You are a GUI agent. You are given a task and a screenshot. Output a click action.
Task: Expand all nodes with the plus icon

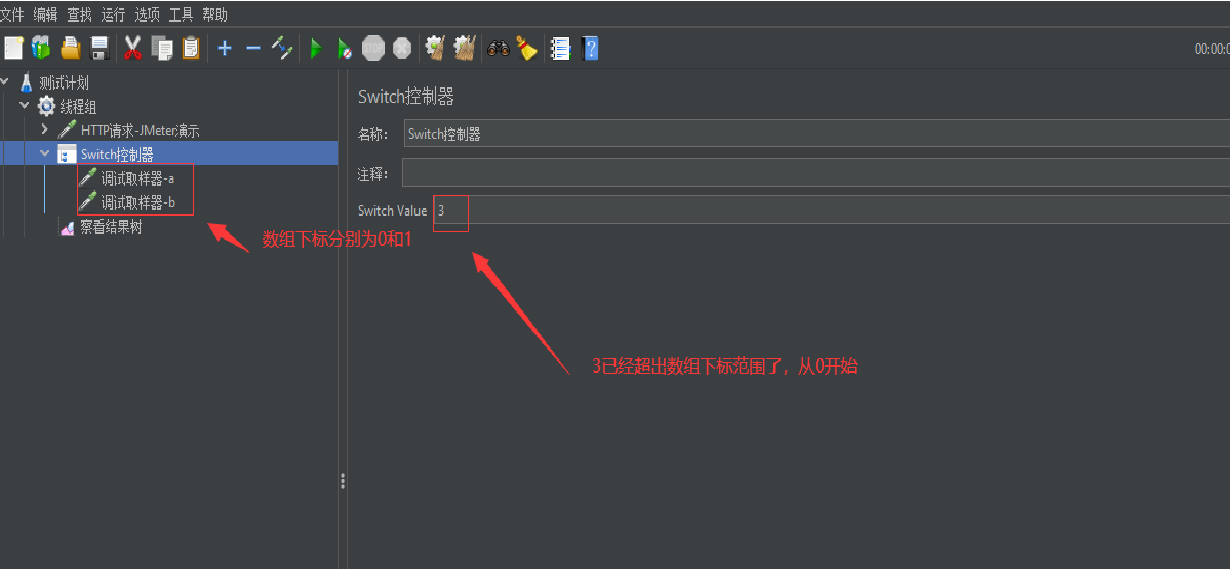[x=225, y=48]
